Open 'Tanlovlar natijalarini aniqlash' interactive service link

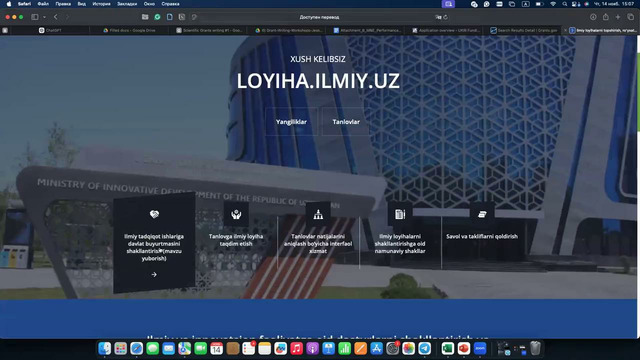point(318,244)
